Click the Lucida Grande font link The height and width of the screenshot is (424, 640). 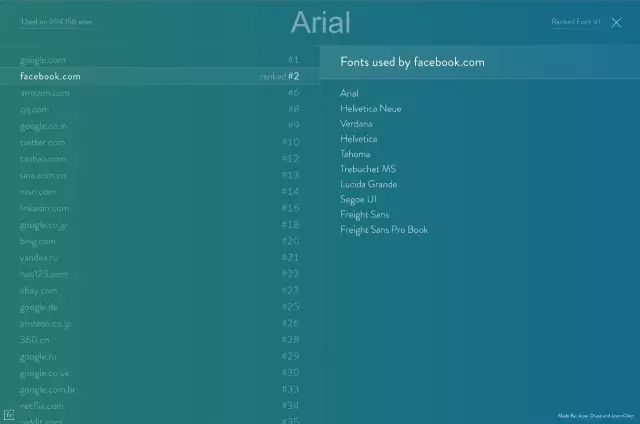click(x=369, y=184)
